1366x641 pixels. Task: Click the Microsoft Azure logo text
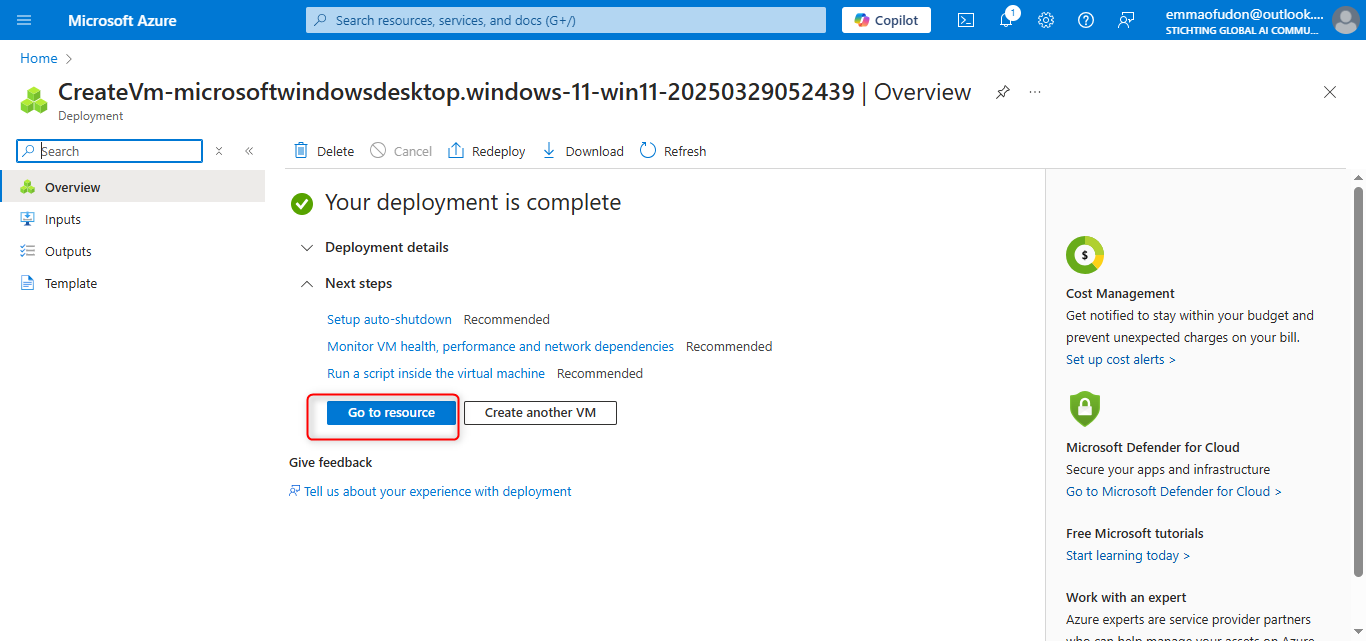(x=122, y=20)
